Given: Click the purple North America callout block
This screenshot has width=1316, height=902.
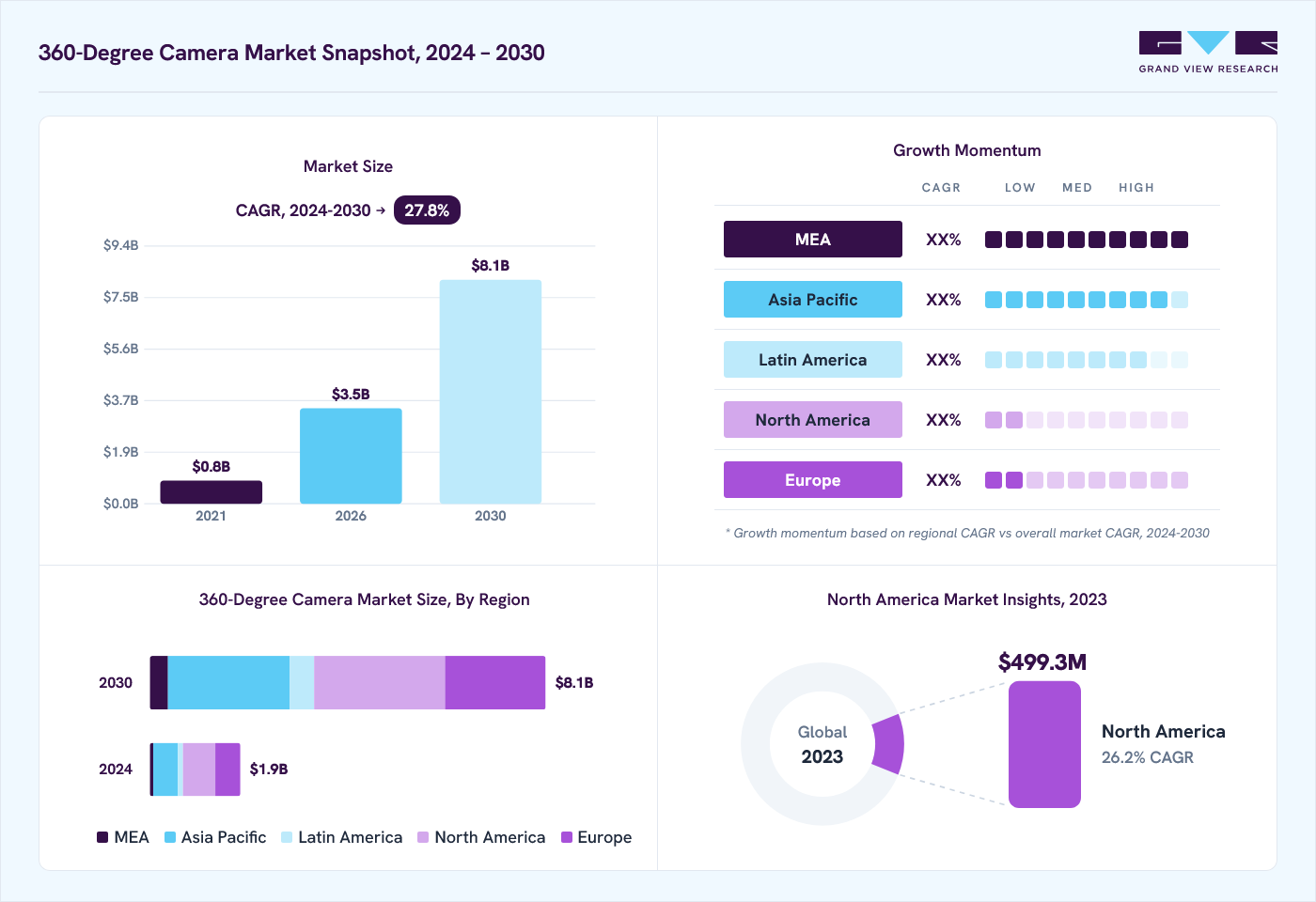Looking at the screenshot, I should pyautogui.click(x=1044, y=744).
